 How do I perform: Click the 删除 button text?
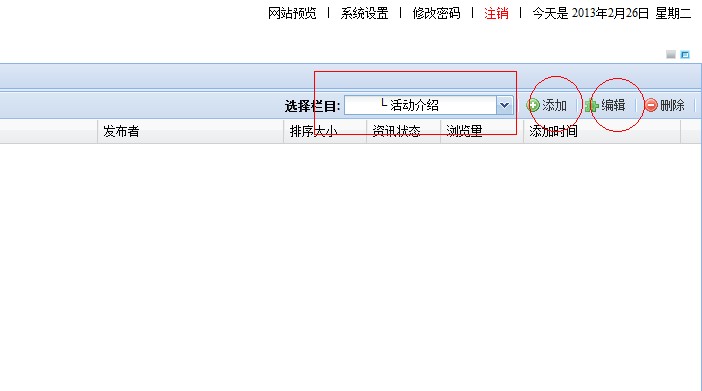click(x=672, y=105)
